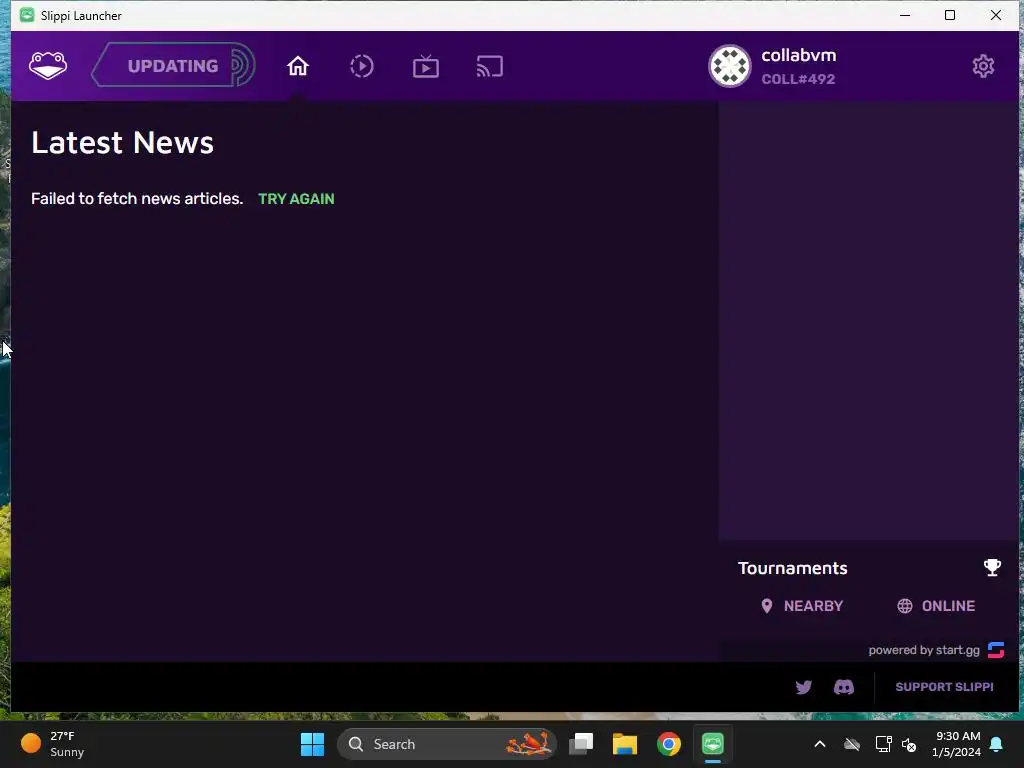Click the Slippi Launcher title bar icon

27,15
